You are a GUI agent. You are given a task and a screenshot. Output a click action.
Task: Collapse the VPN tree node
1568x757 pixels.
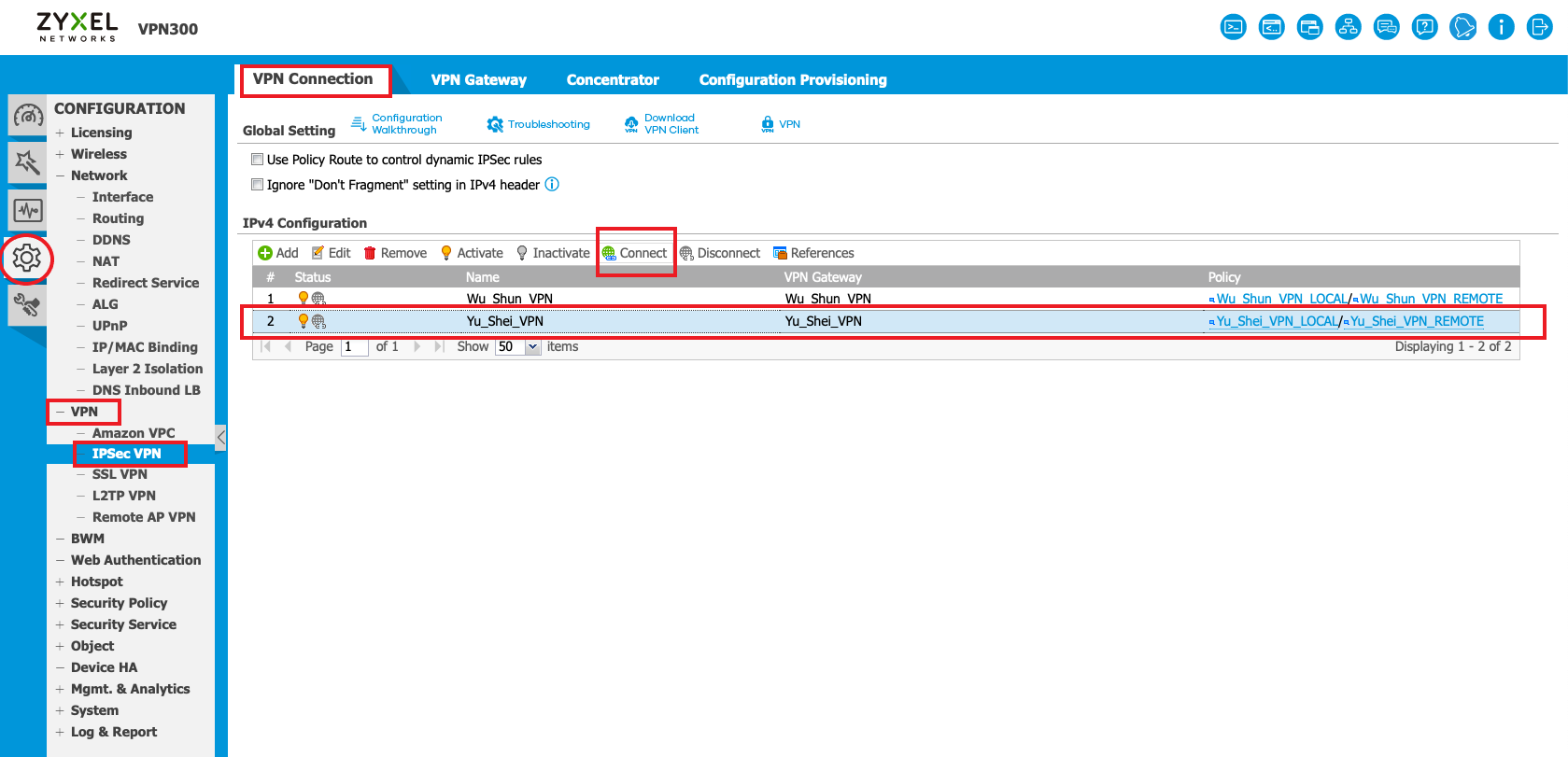pyautogui.click(x=60, y=412)
